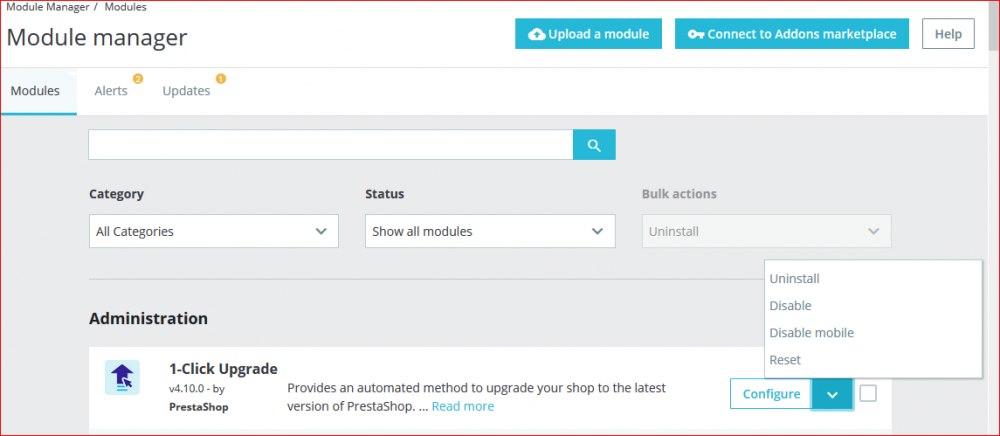Click the 1-Click Upgrade module icon
The image size is (1000, 436).
[122, 377]
